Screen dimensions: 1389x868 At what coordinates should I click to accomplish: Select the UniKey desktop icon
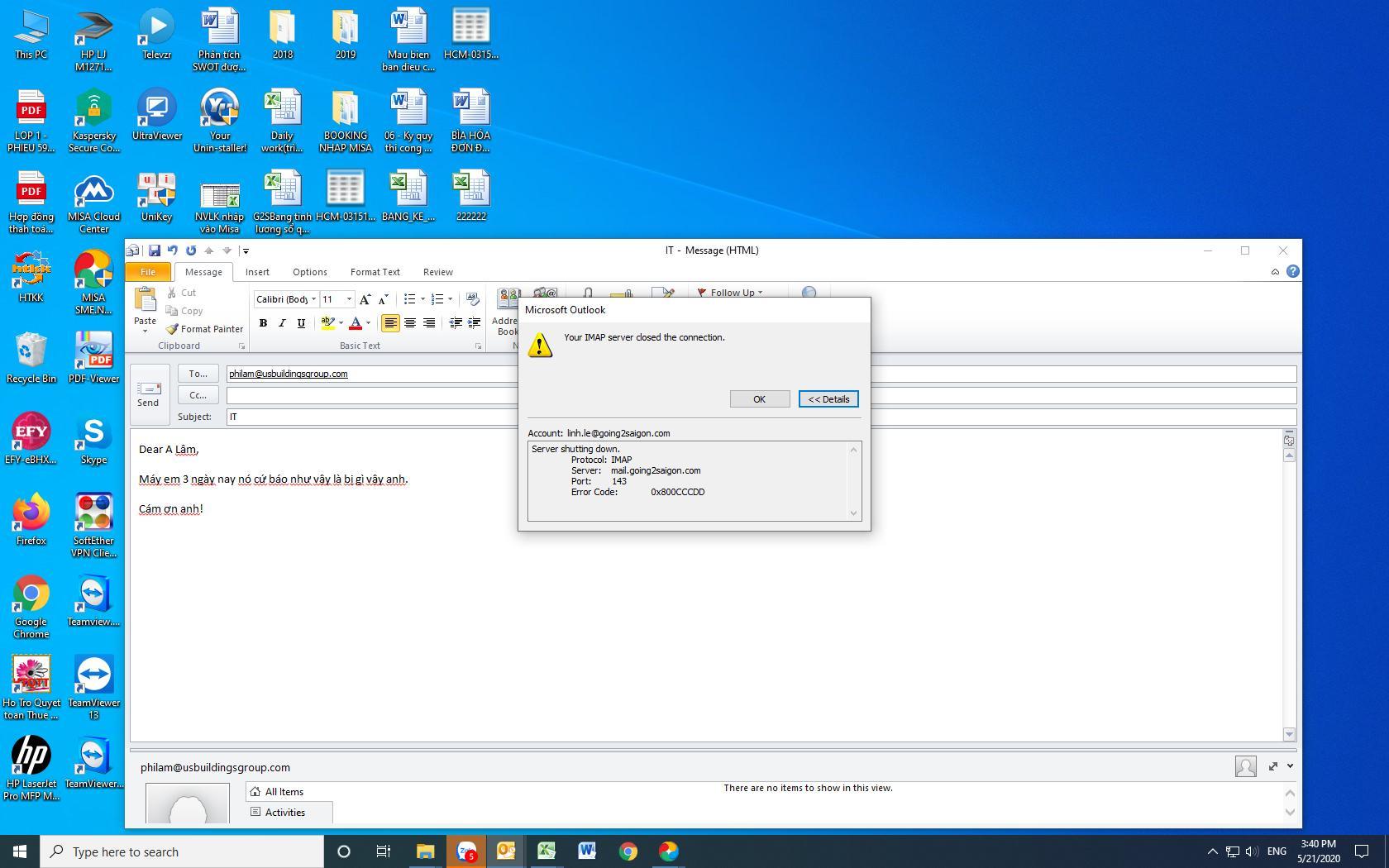click(156, 197)
